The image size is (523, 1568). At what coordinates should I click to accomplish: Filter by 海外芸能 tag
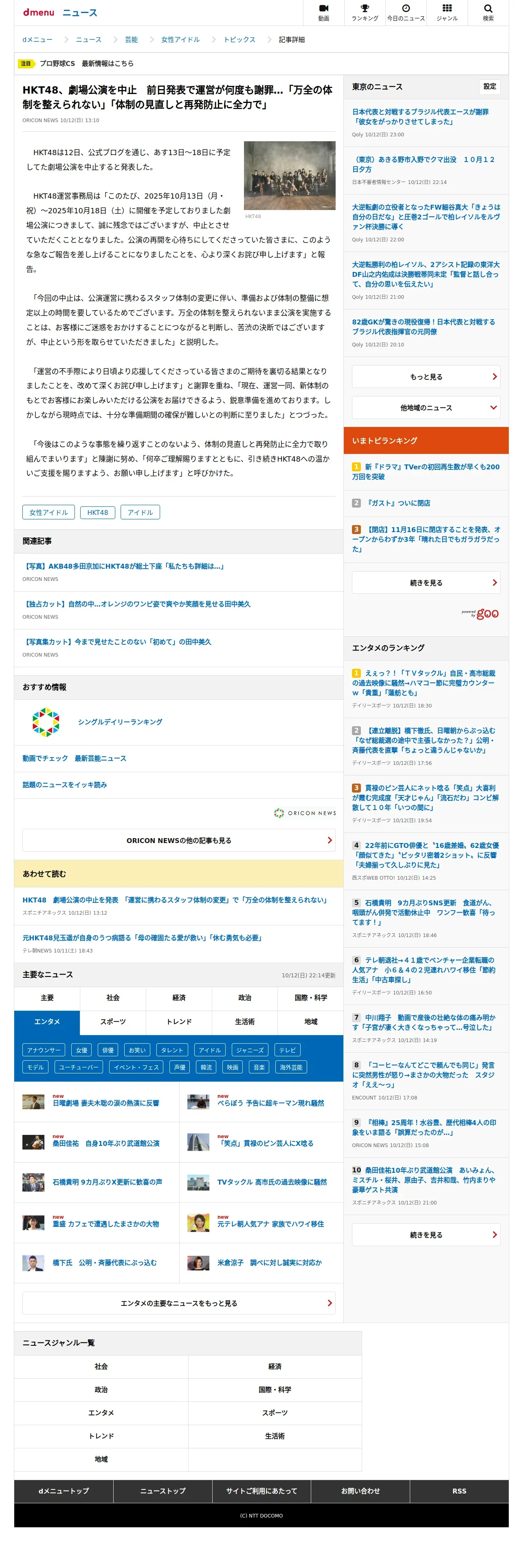point(291,1067)
